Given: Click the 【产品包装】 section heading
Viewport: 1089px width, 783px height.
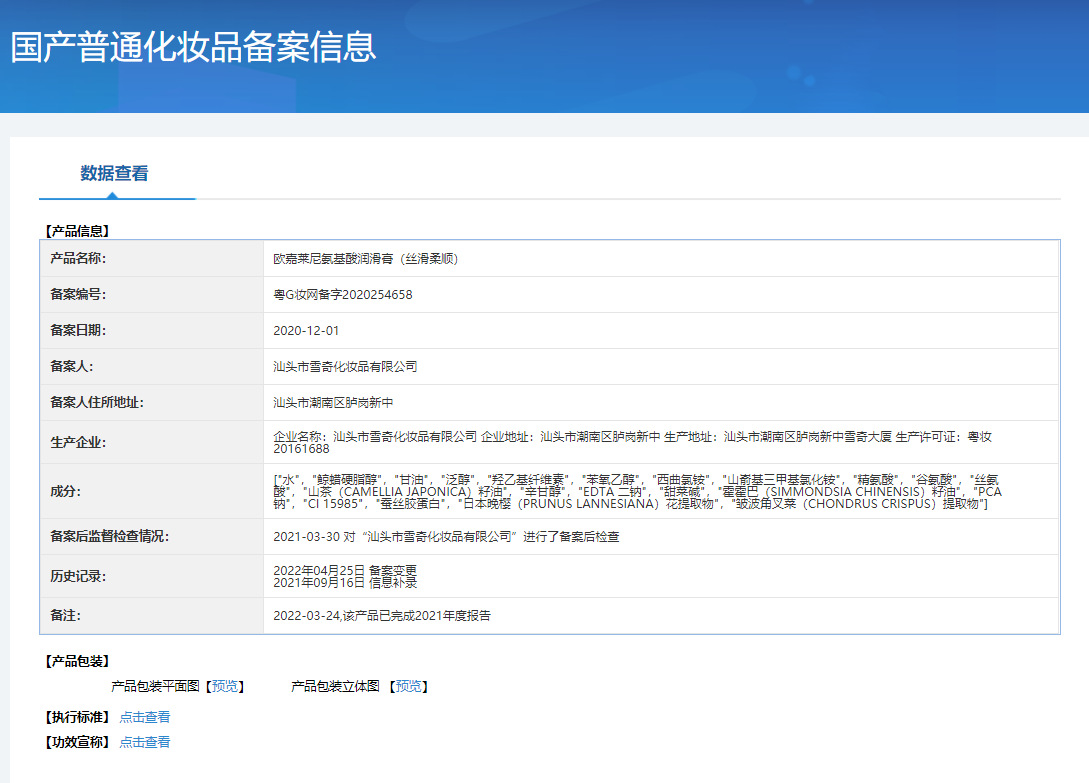Looking at the screenshot, I should pos(77,661).
